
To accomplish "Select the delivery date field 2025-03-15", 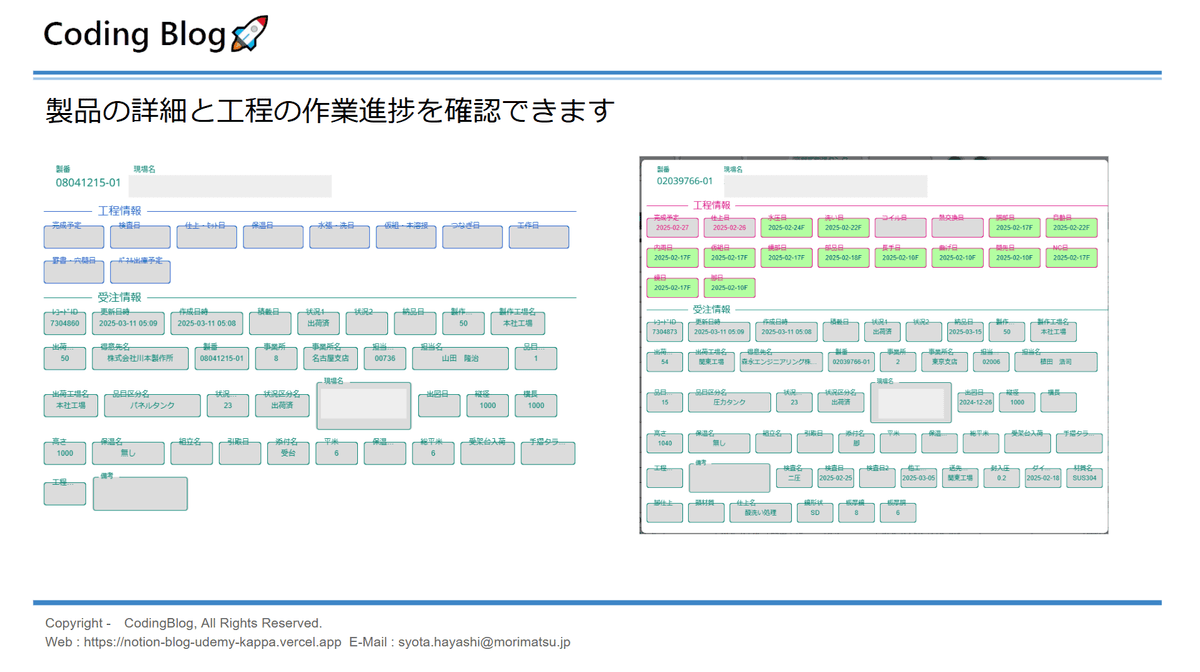I will pos(965,332).
